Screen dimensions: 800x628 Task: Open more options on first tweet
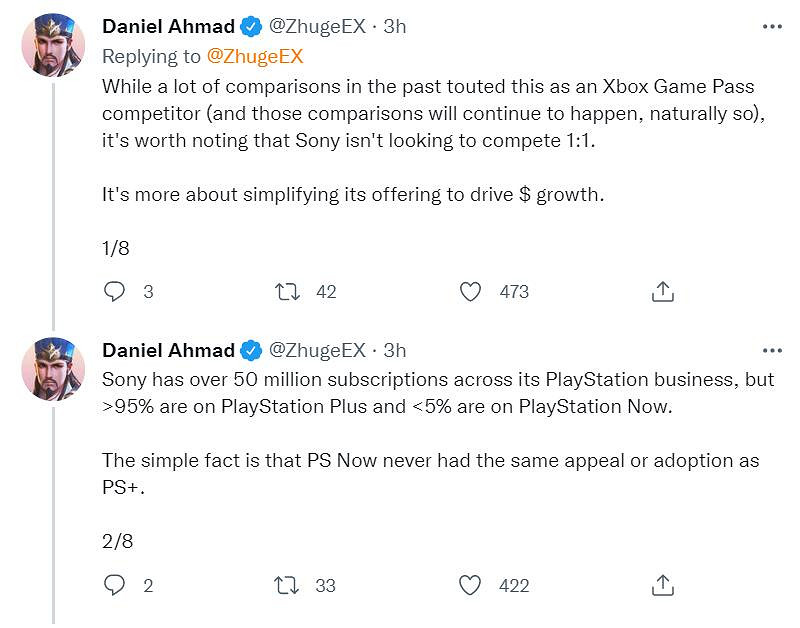click(x=772, y=27)
